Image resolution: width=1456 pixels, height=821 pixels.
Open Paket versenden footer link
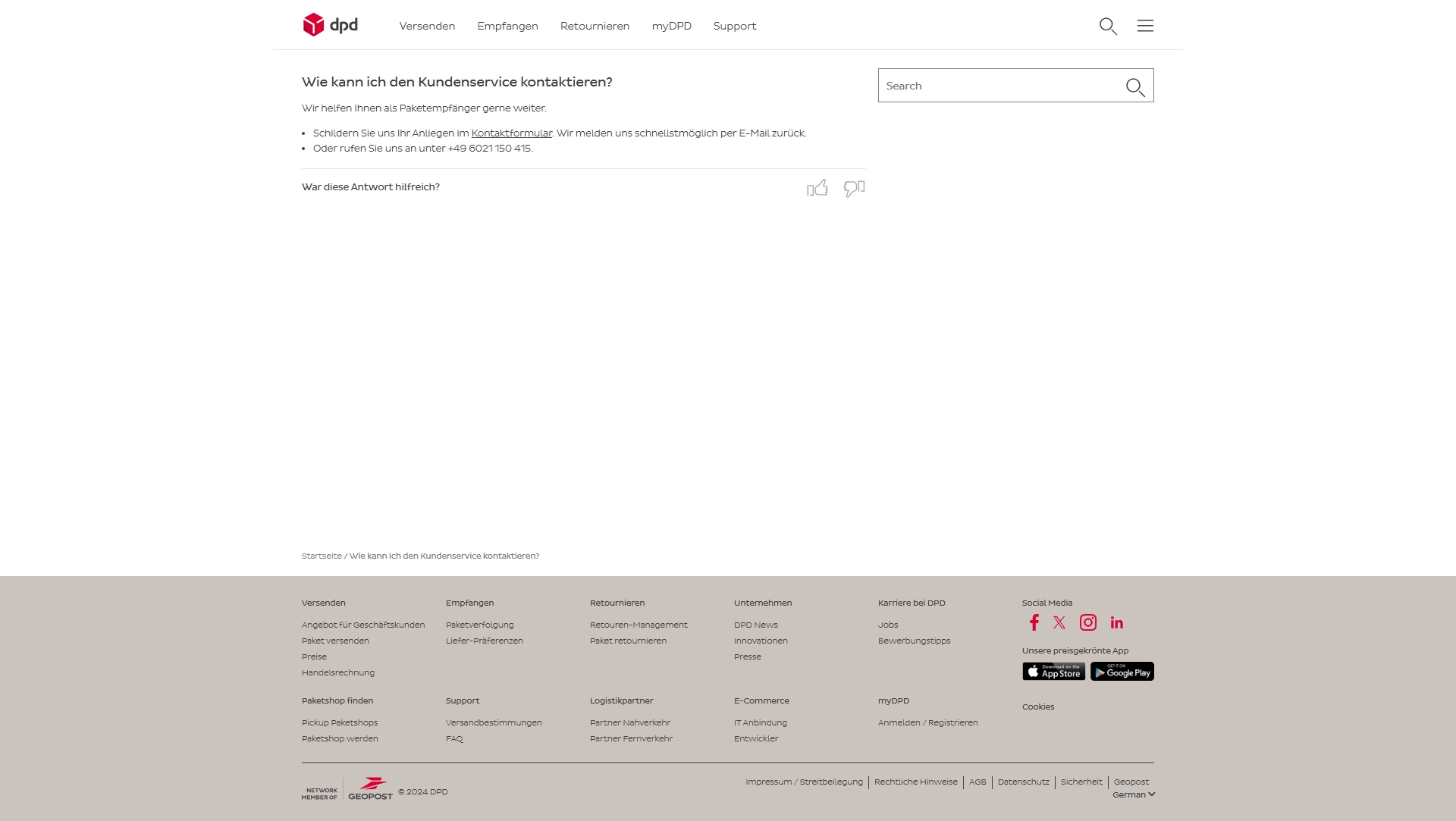pyautogui.click(x=335, y=641)
